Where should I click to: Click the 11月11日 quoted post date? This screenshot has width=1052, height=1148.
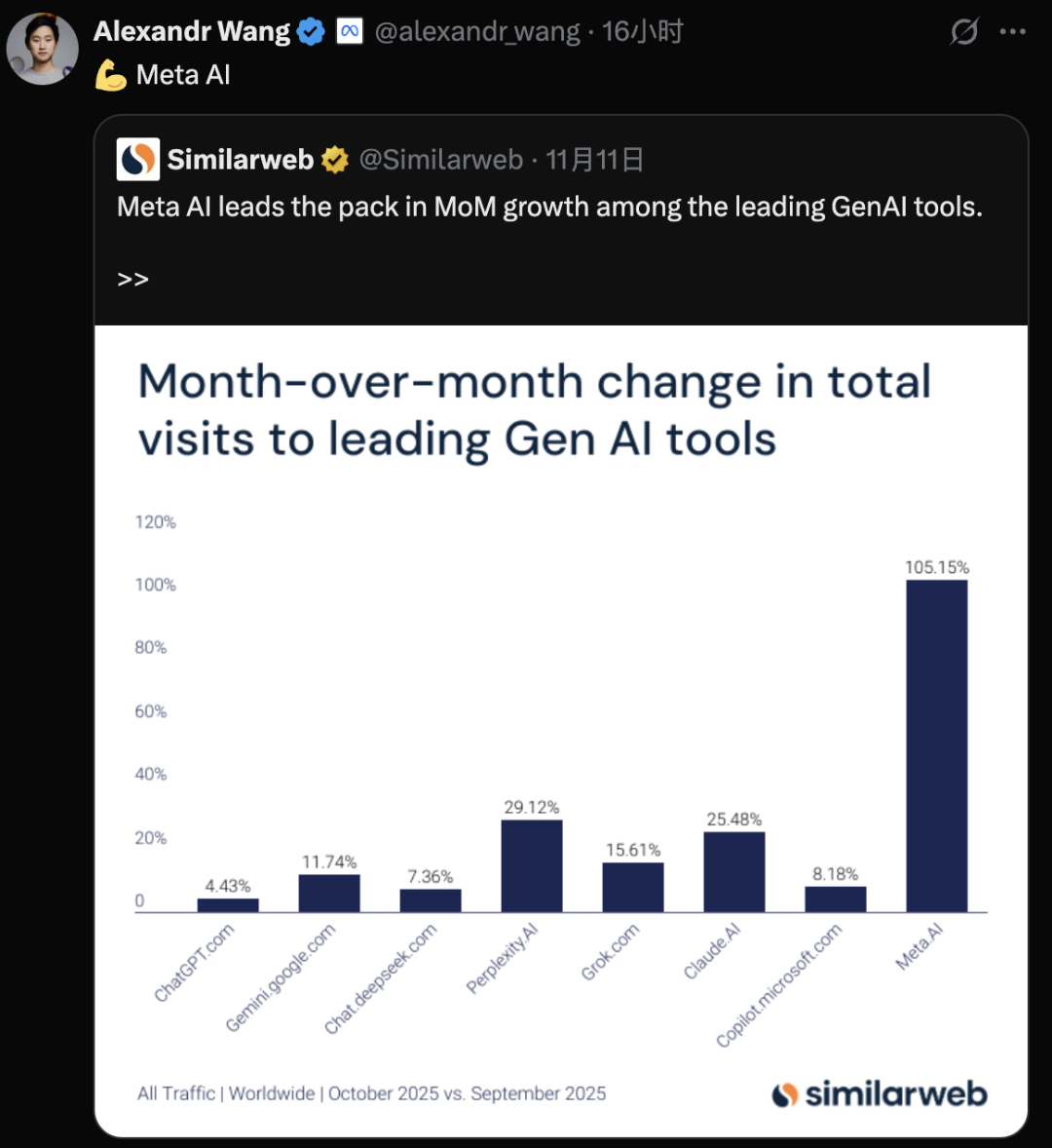click(594, 160)
